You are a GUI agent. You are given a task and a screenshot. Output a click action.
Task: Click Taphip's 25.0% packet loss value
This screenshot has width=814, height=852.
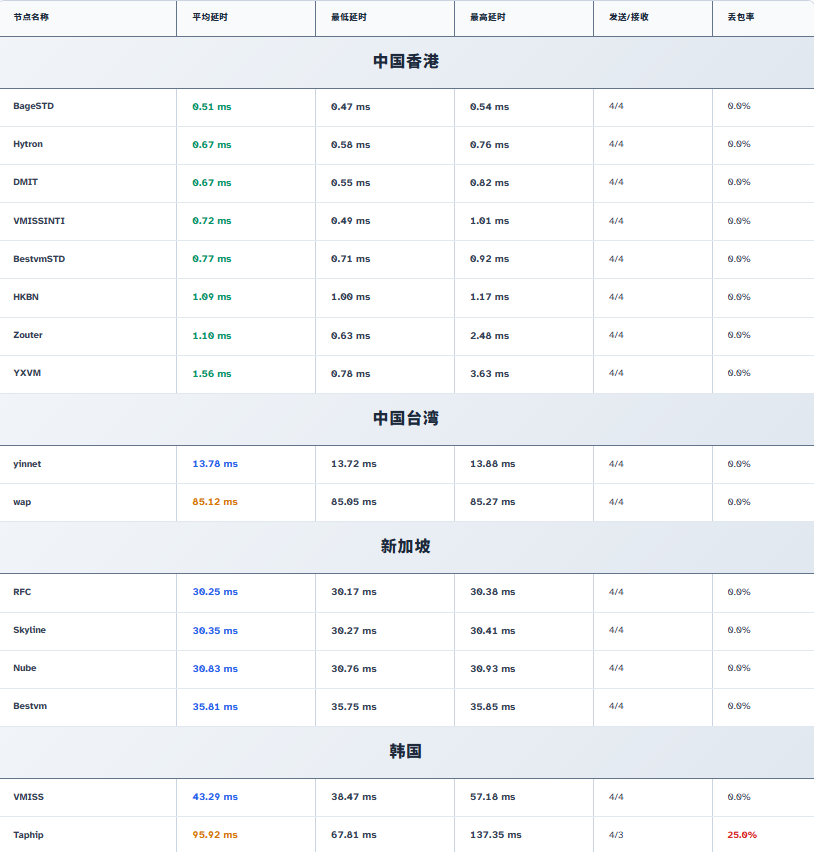[742, 835]
